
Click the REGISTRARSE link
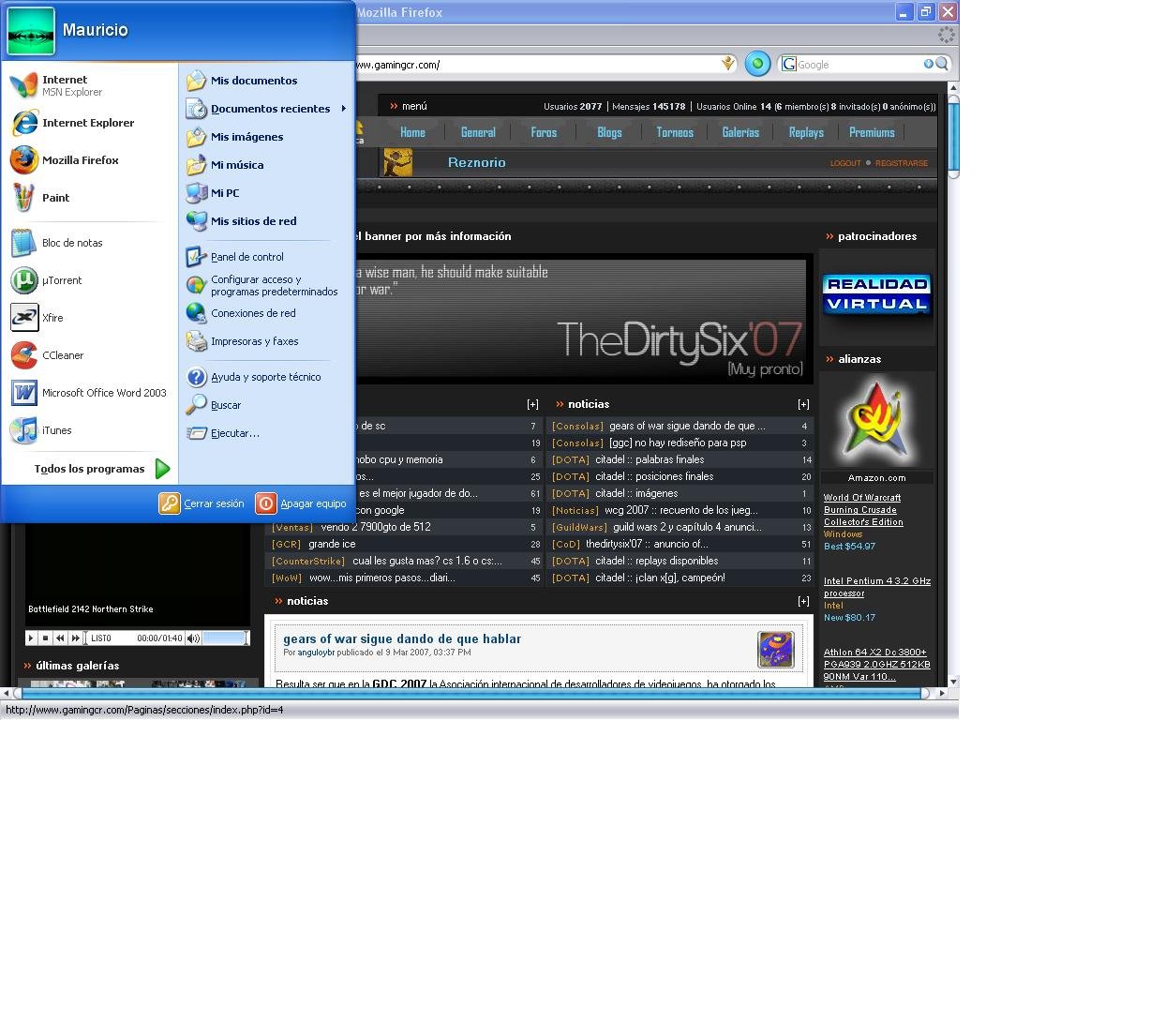[x=902, y=163]
